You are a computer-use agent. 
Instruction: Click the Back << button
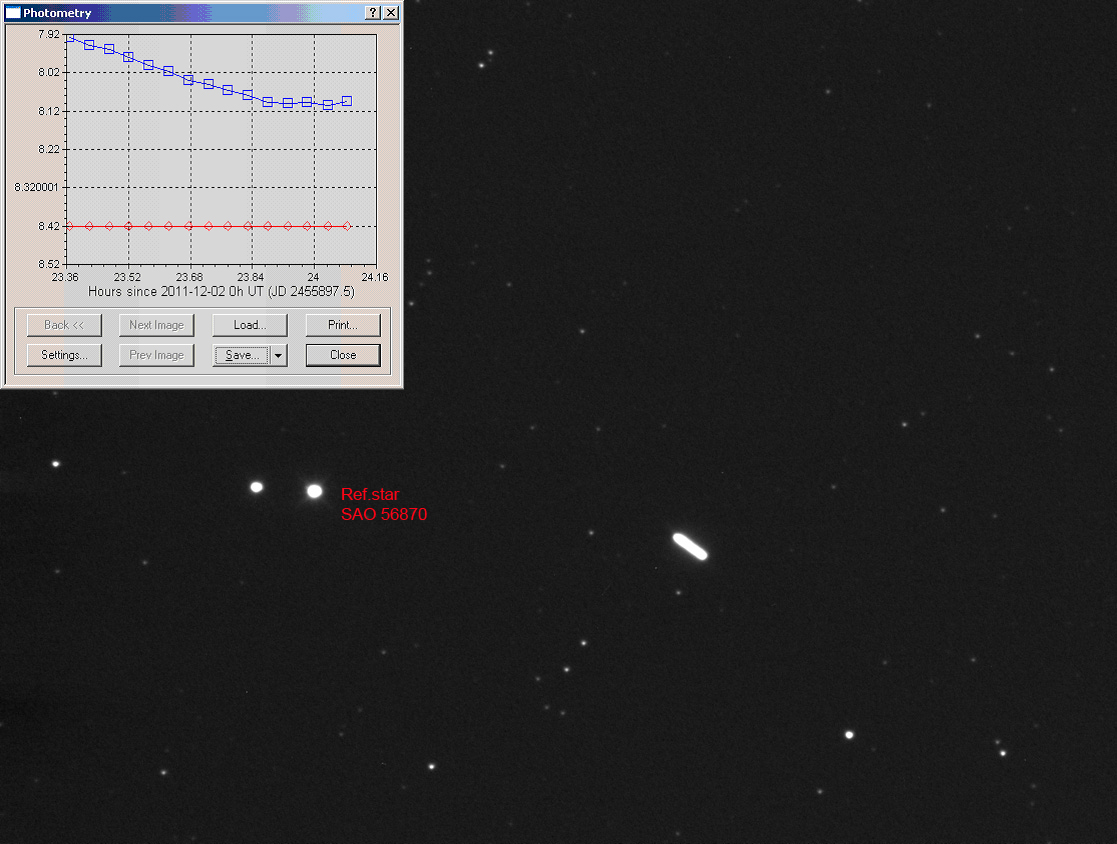[x=64, y=325]
